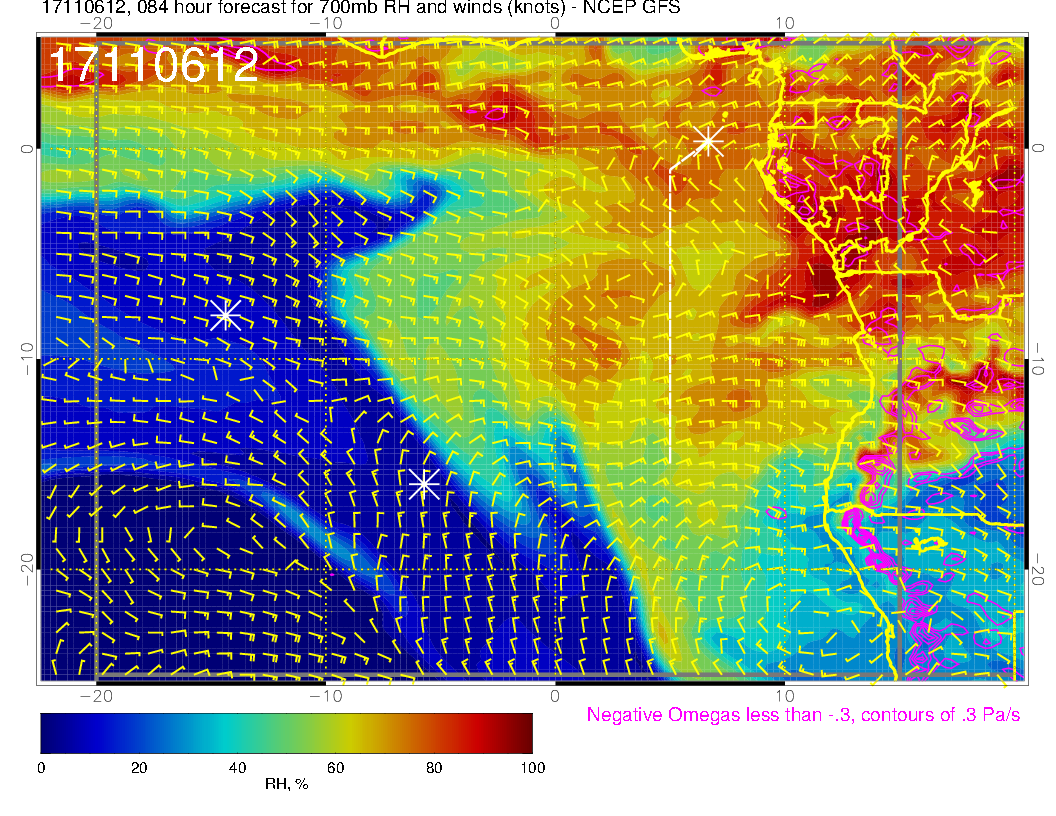Click the '60' tick label on the color bar
The width and height of the screenshot is (1056, 816).
point(335,768)
